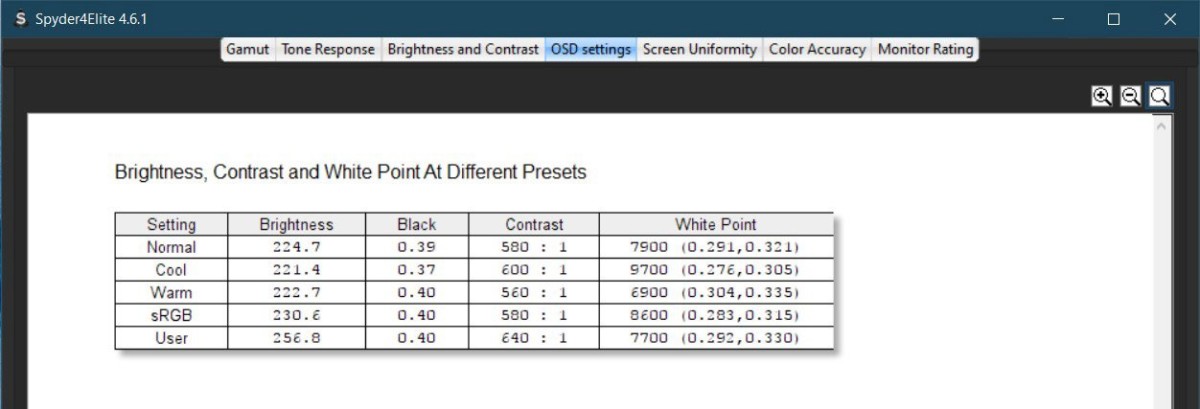Click the scrollbar up arrow of the report
Screen dimensions: 1200x409
pyautogui.click(x=1160, y=127)
